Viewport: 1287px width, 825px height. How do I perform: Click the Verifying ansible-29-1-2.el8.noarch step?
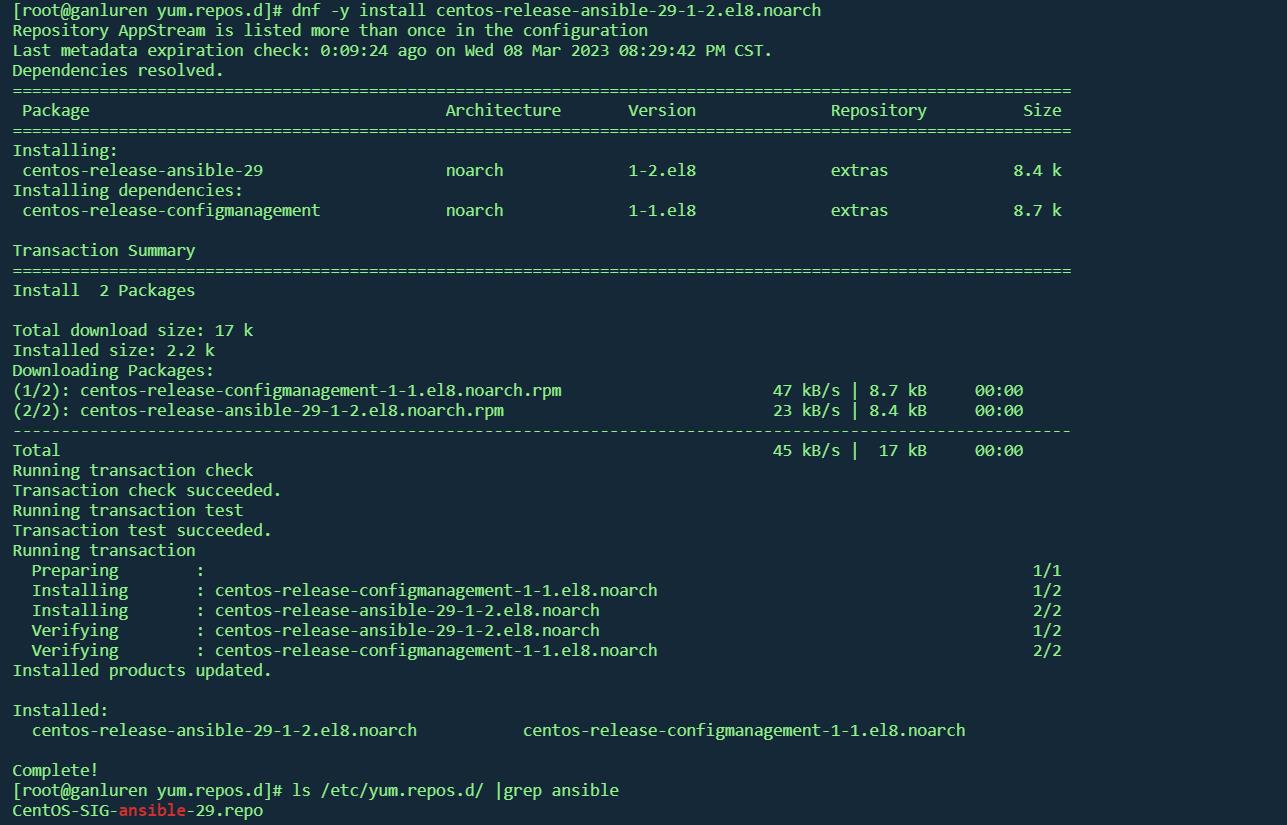546,630
